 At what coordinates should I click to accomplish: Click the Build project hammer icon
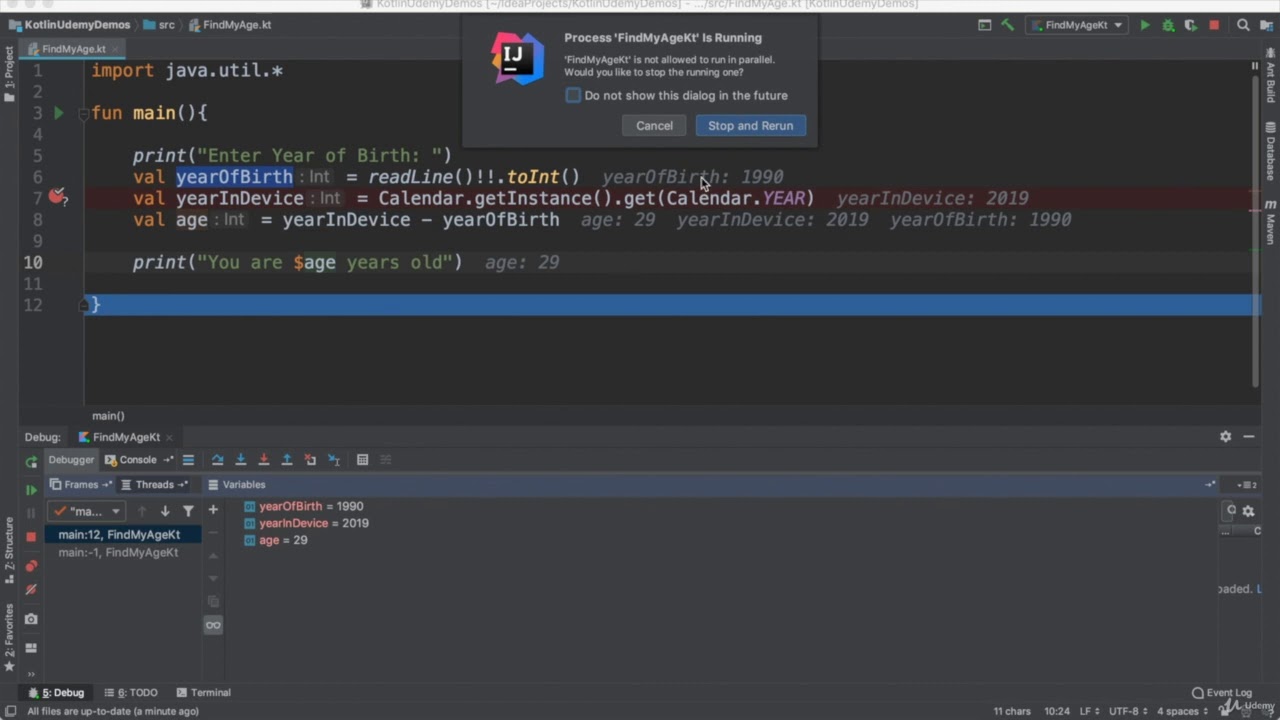[x=1007, y=25]
